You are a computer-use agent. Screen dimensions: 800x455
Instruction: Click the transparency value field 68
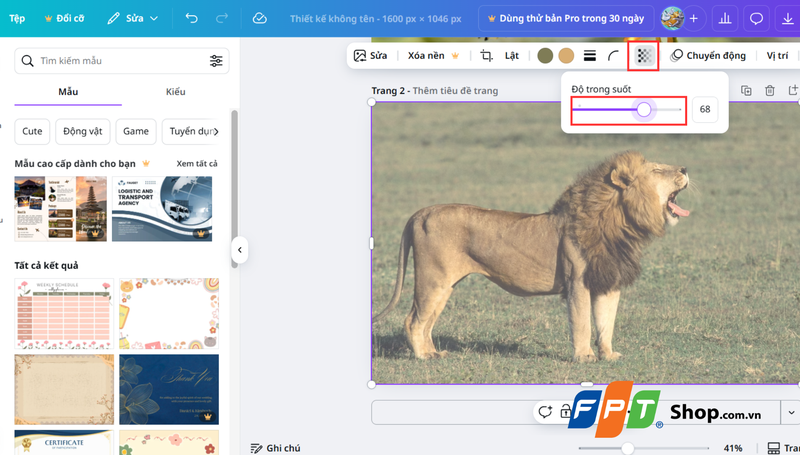click(x=705, y=109)
